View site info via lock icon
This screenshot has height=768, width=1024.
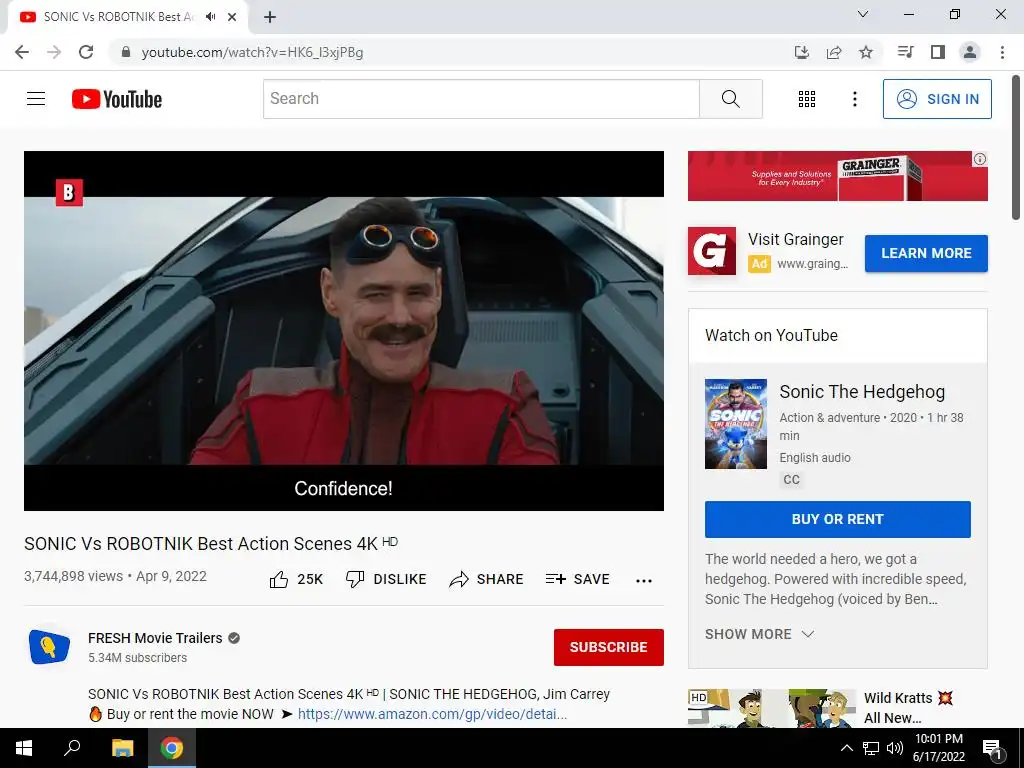coord(126,52)
